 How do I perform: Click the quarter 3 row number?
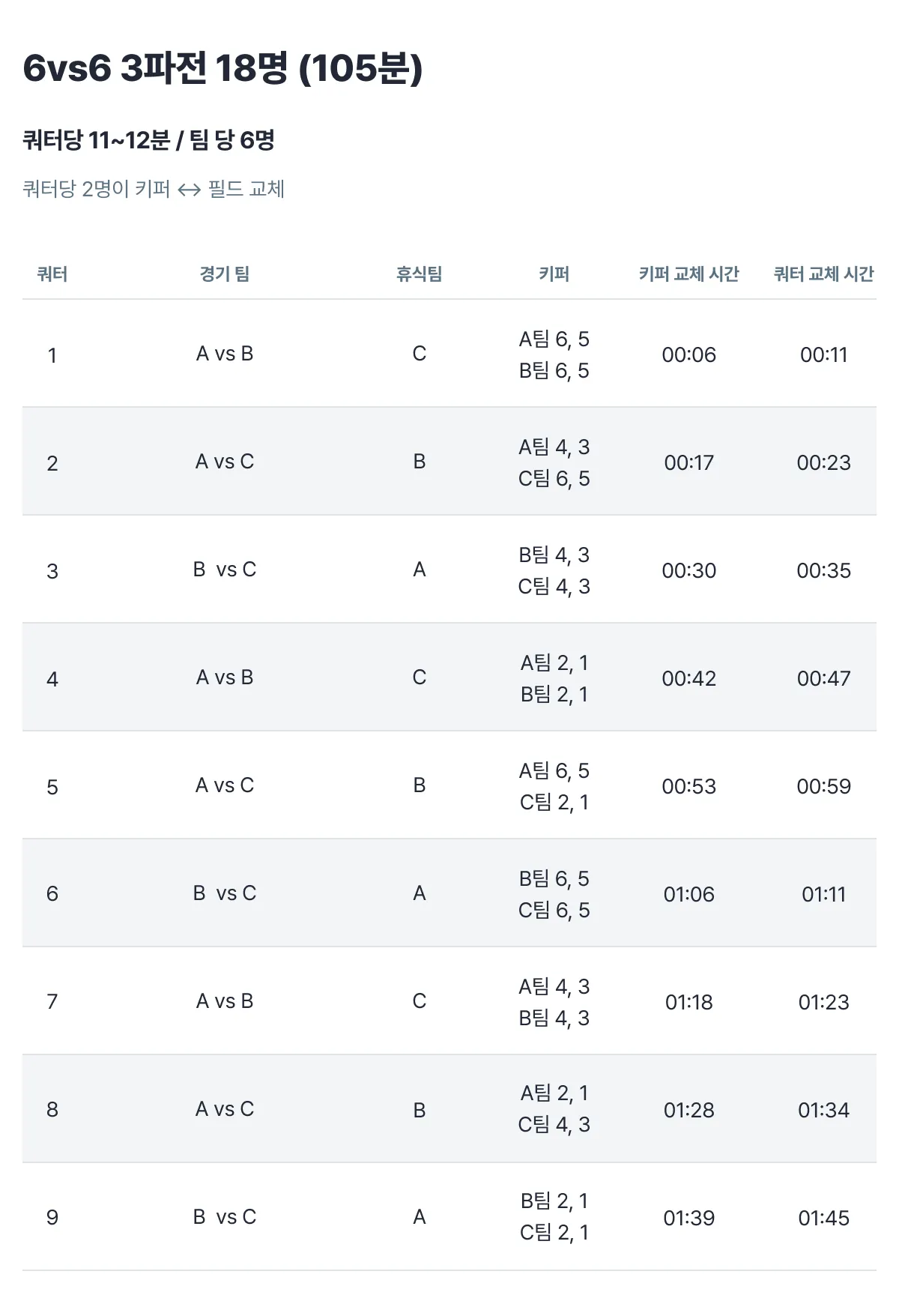(52, 571)
